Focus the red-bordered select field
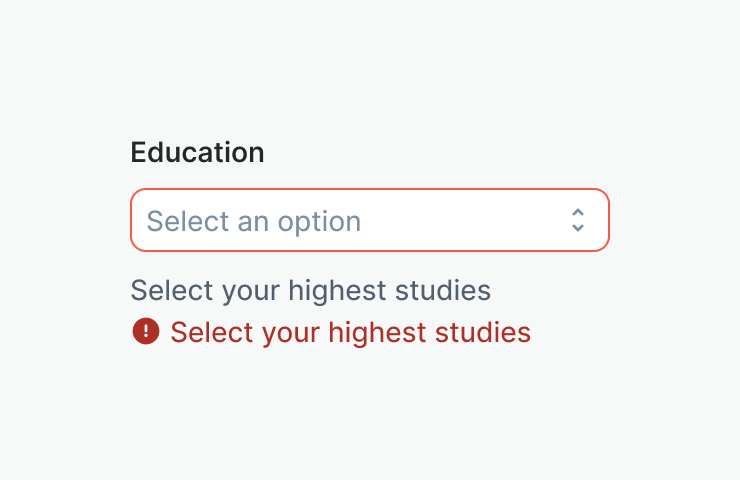Screen dimensions: 740x480 click(369, 220)
